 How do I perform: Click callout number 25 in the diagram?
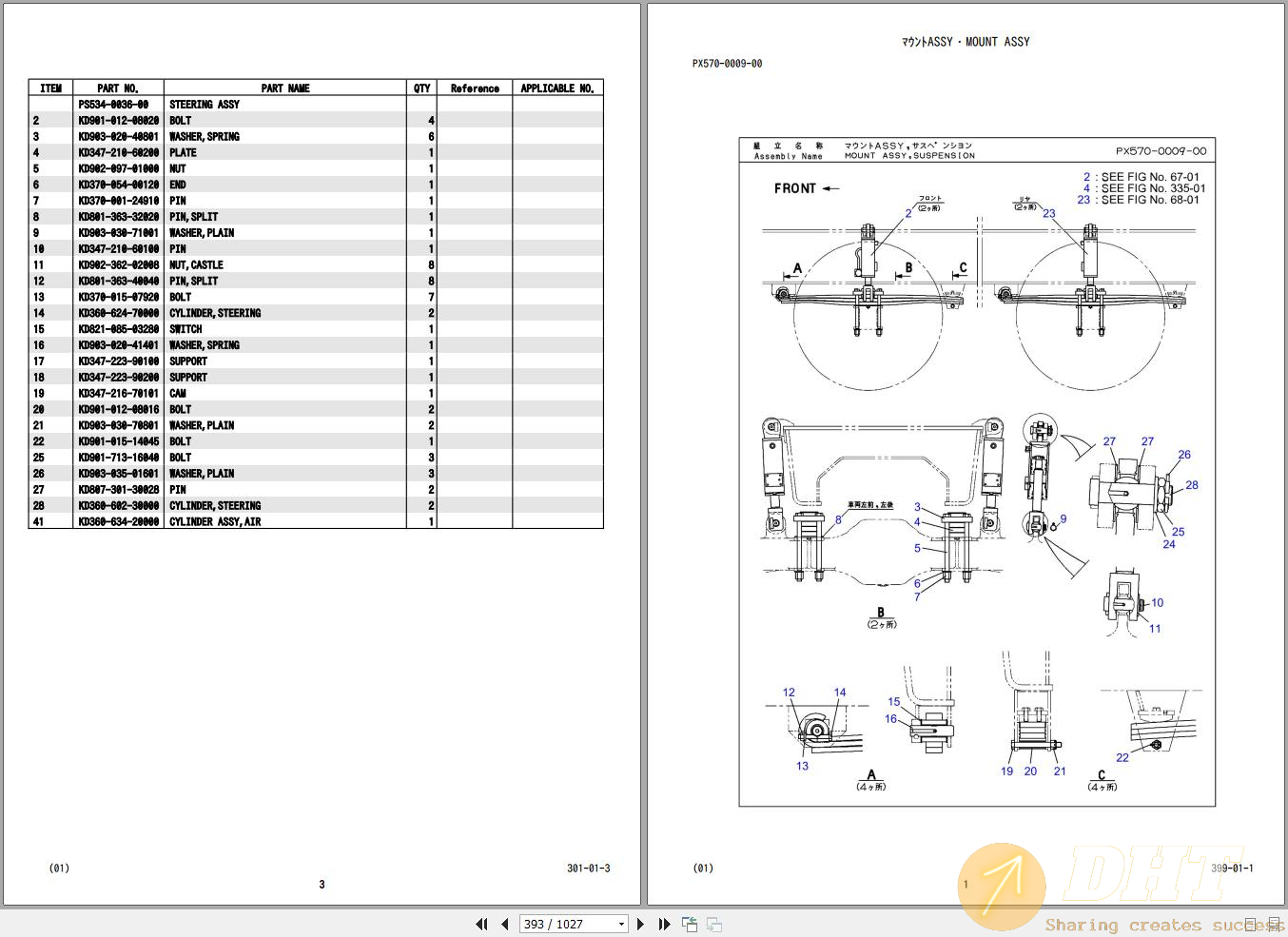pos(1179,532)
